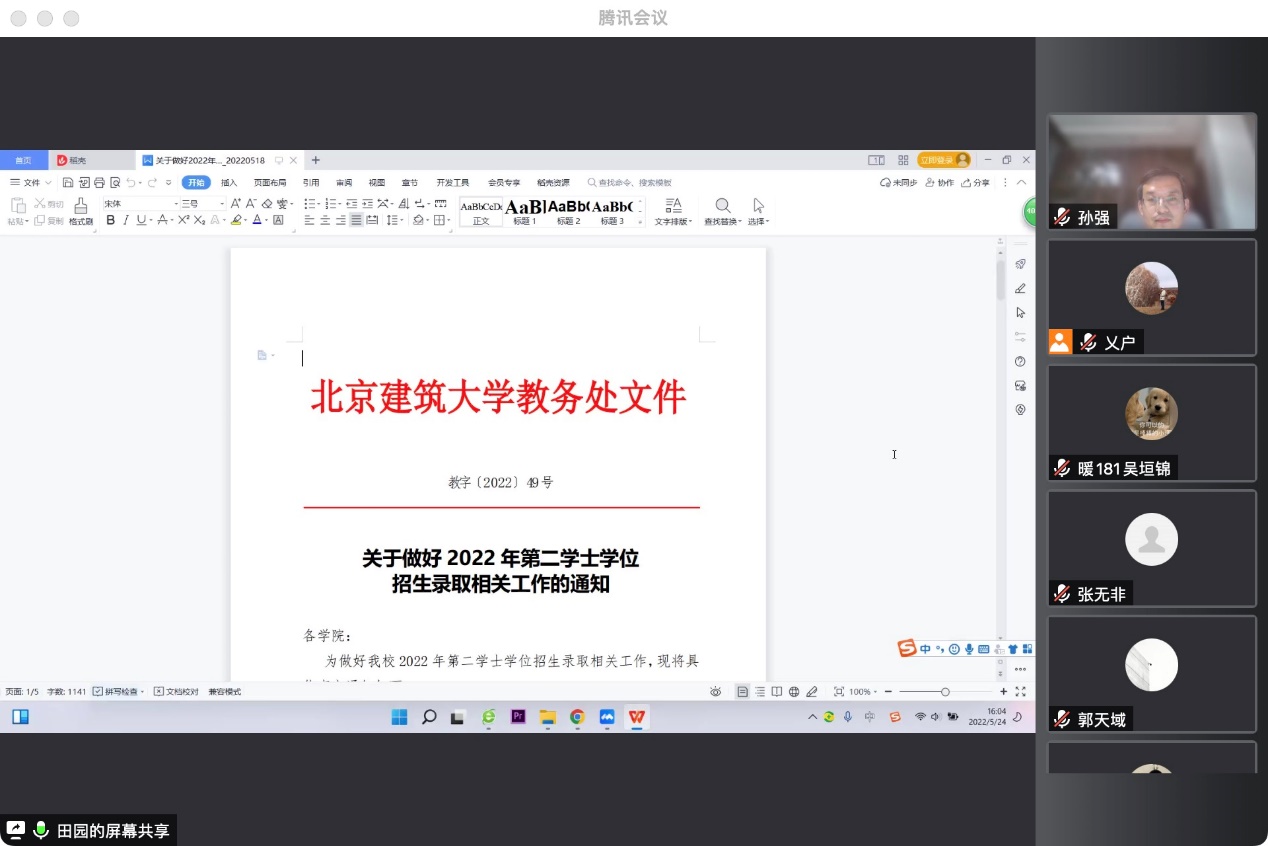Apply bold formatting with the B icon
Image resolution: width=1268 pixels, height=846 pixels.
111,220
